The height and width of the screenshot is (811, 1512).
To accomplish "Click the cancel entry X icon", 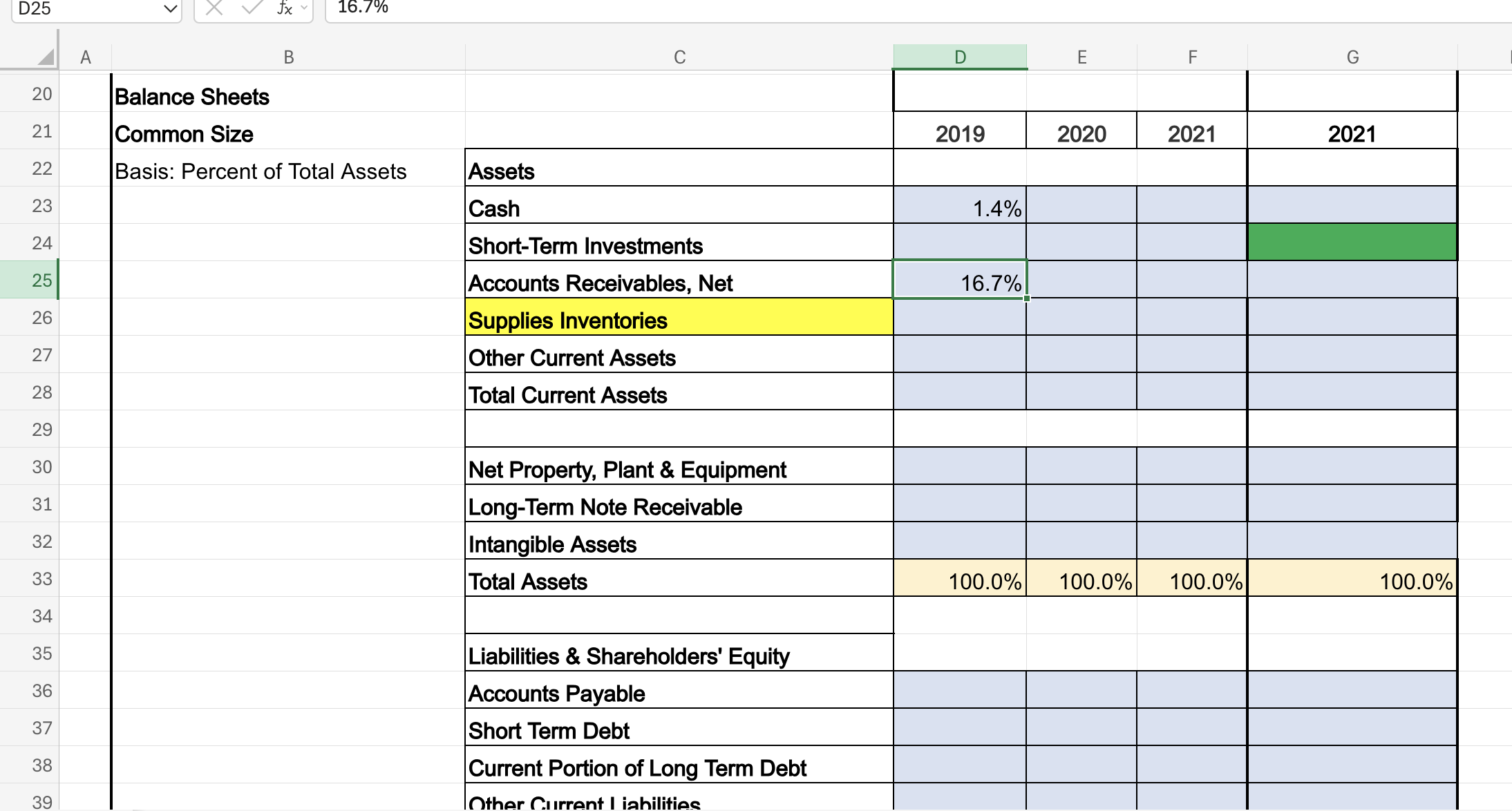I will coord(214,8).
